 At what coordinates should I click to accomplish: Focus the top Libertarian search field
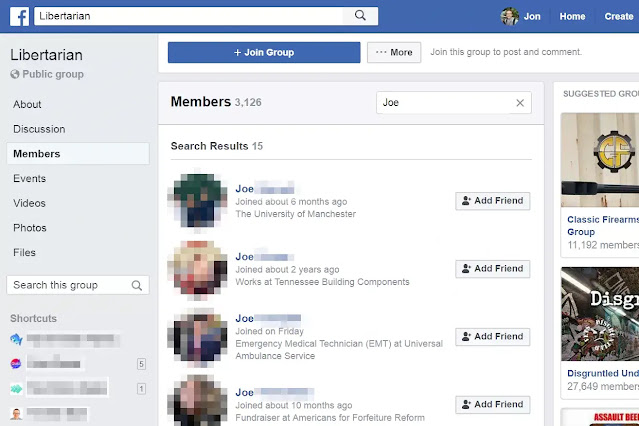click(189, 16)
